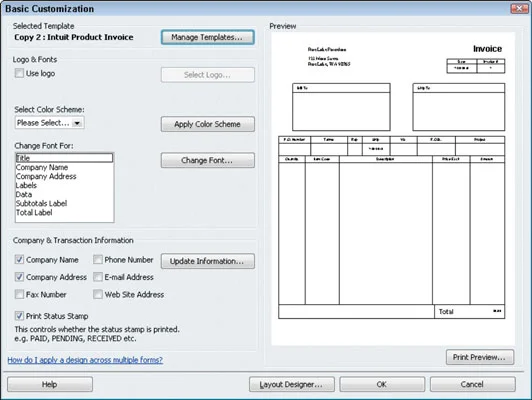Uncheck the Company Name checkbox
532x400 pixels.
tap(19, 260)
